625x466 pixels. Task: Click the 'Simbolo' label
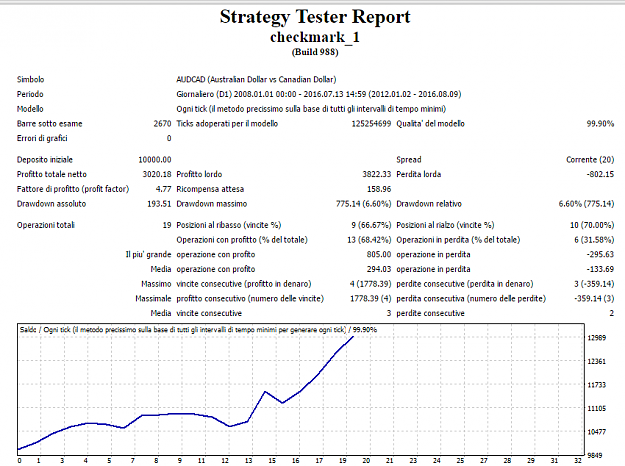30,79
